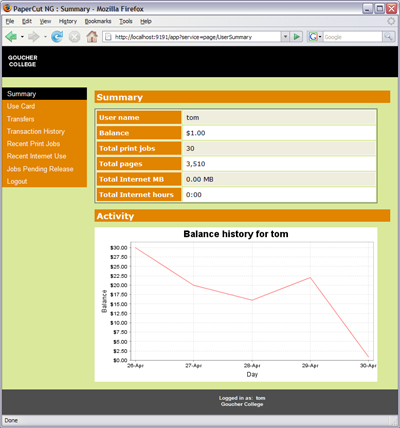Expand the address bar URL dropdown
The image size is (400, 428).
click(x=285, y=37)
